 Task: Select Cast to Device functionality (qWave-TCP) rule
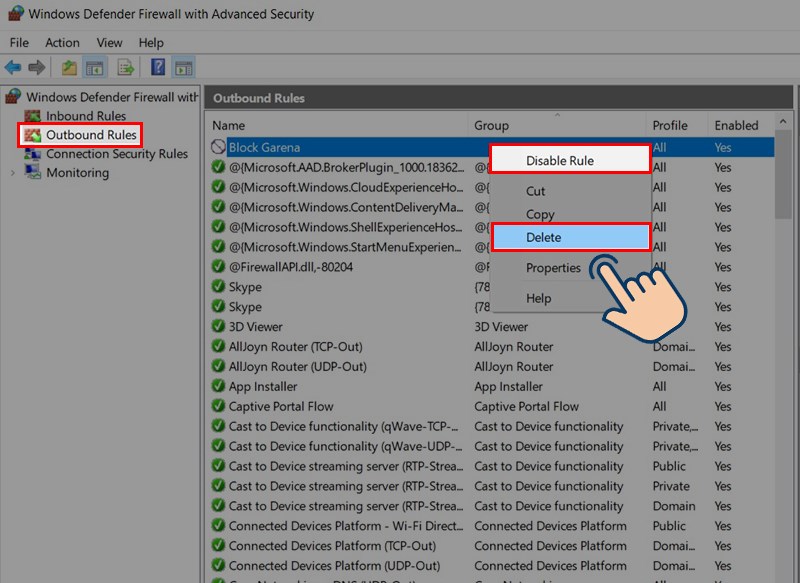[343, 426]
